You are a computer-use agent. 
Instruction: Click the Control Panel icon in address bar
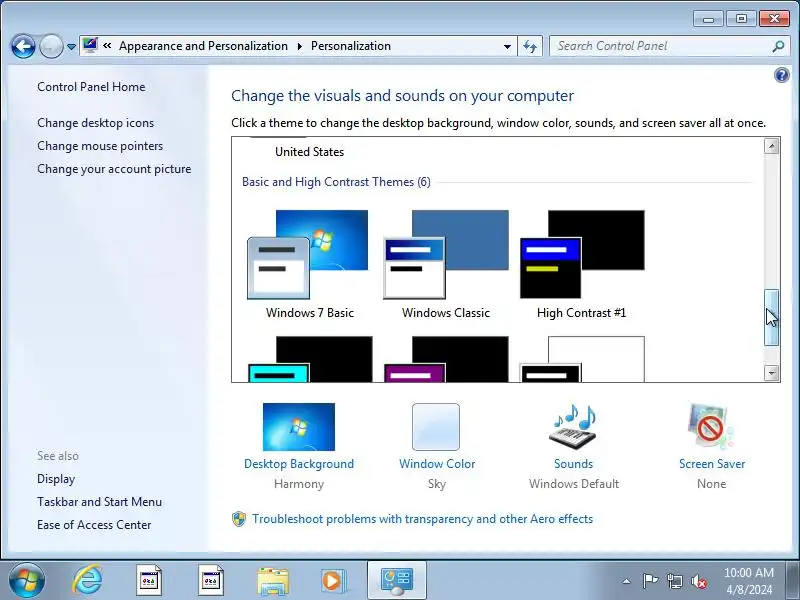click(90, 46)
